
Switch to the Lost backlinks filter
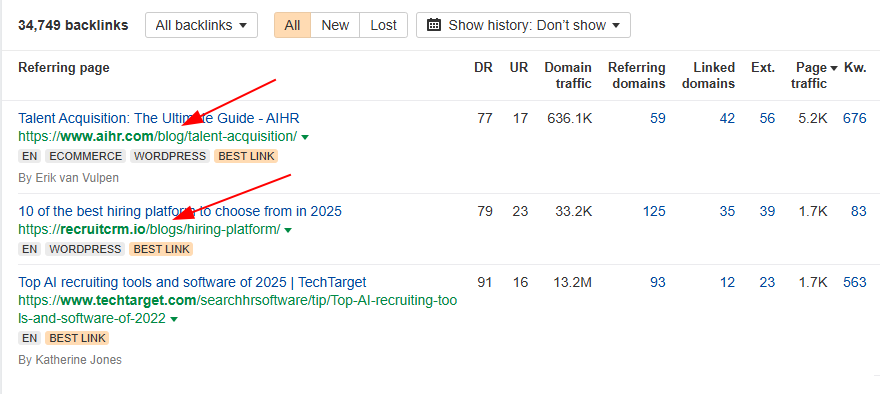pos(383,25)
